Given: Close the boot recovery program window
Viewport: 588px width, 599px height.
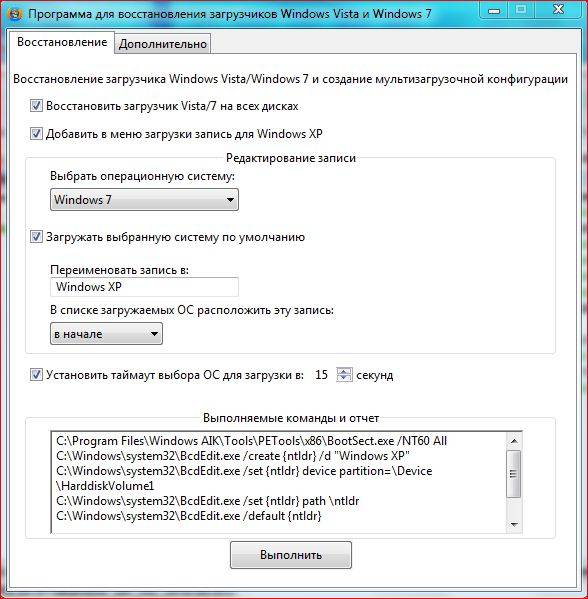Looking at the screenshot, I should pos(558,10).
